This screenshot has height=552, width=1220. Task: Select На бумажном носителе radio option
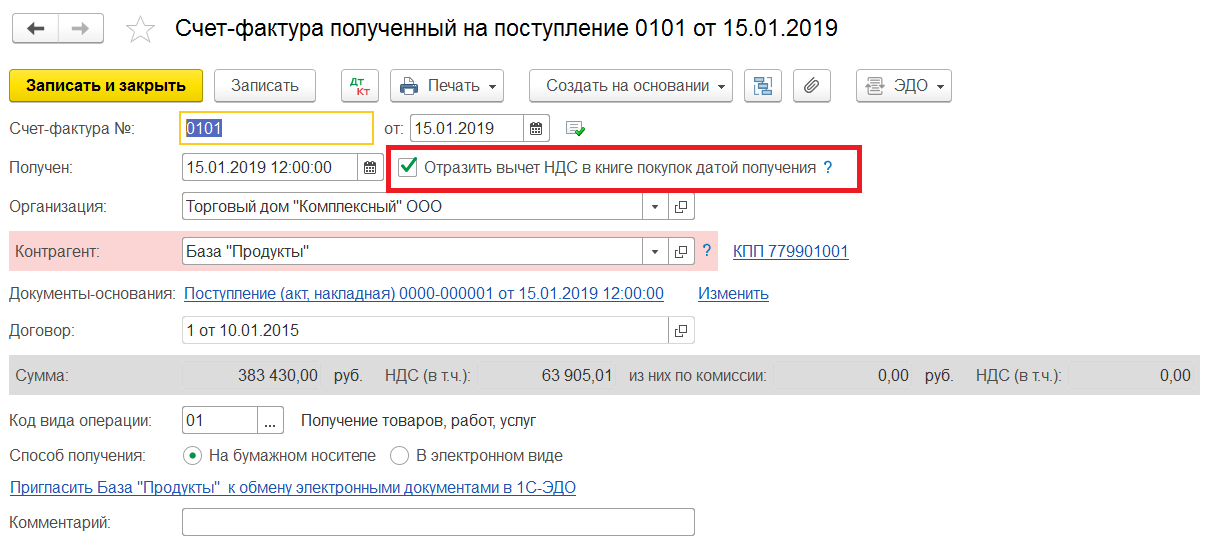[192, 456]
